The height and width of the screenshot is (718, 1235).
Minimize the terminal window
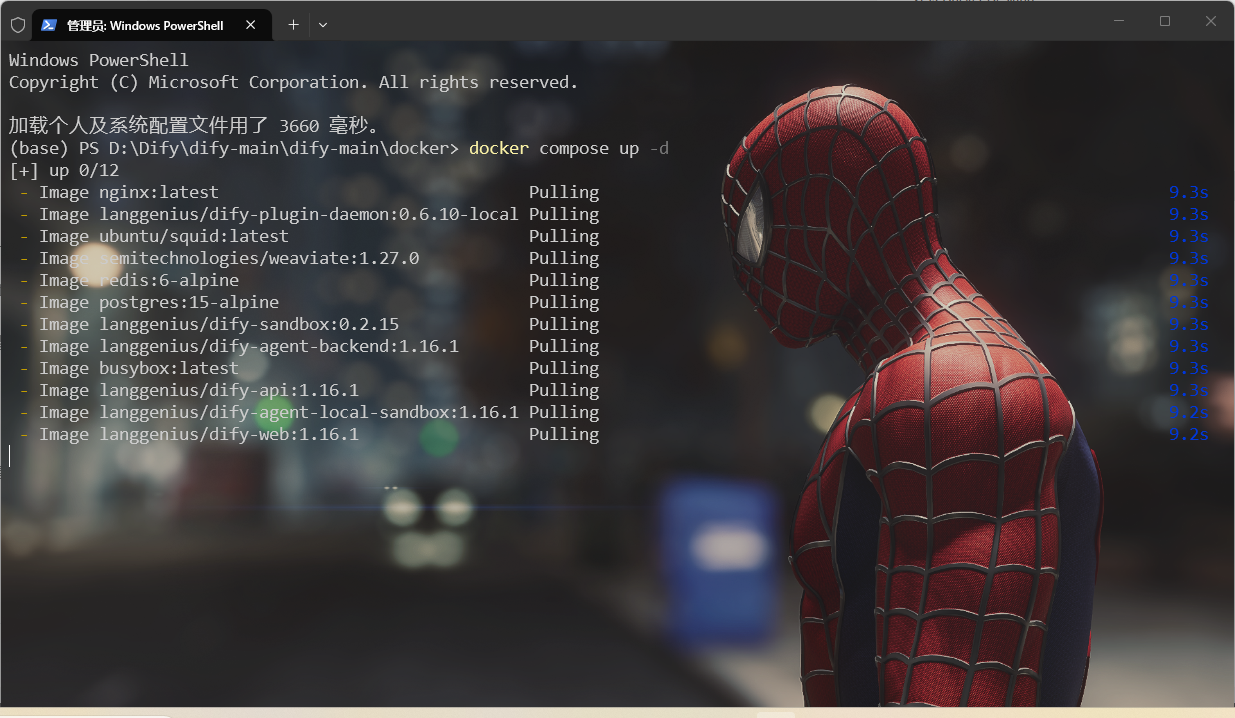click(1119, 21)
